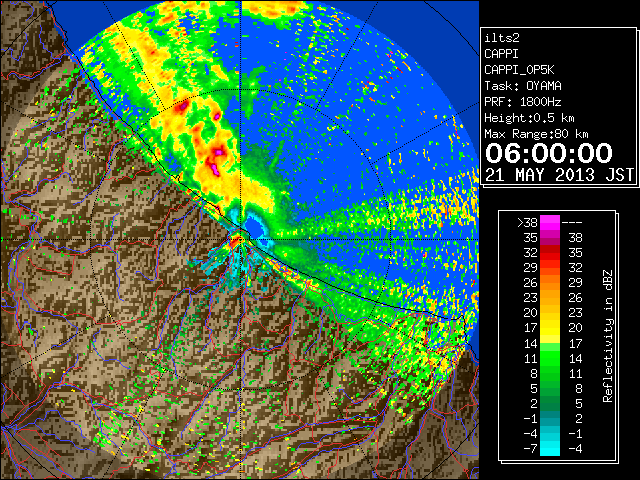Click 'Task: OYAMA' text
Viewport: 640px width, 480px height.
[523, 86]
